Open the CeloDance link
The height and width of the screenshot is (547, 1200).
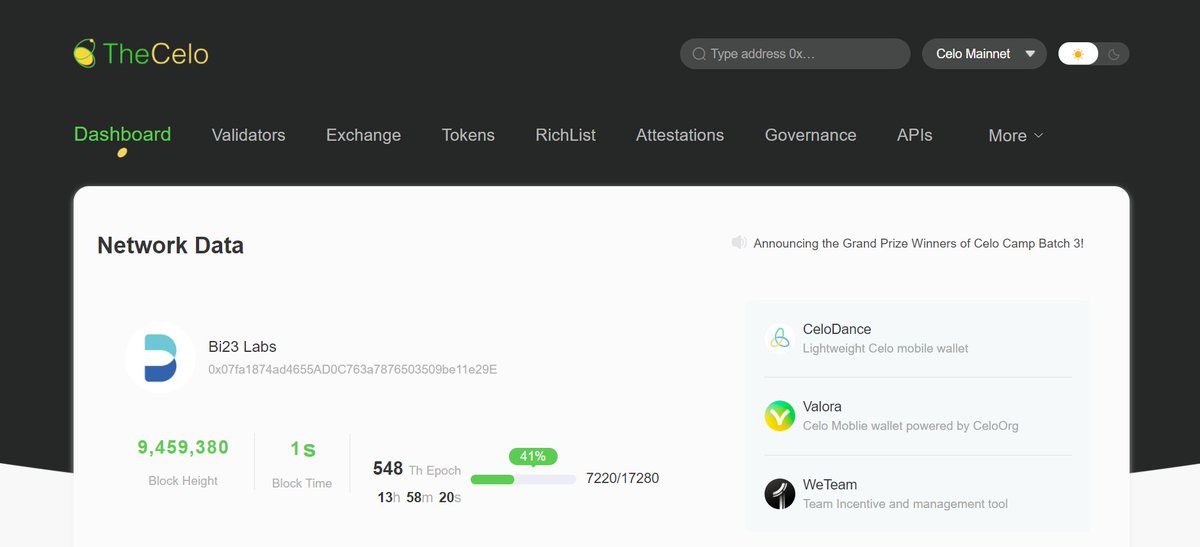point(836,329)
